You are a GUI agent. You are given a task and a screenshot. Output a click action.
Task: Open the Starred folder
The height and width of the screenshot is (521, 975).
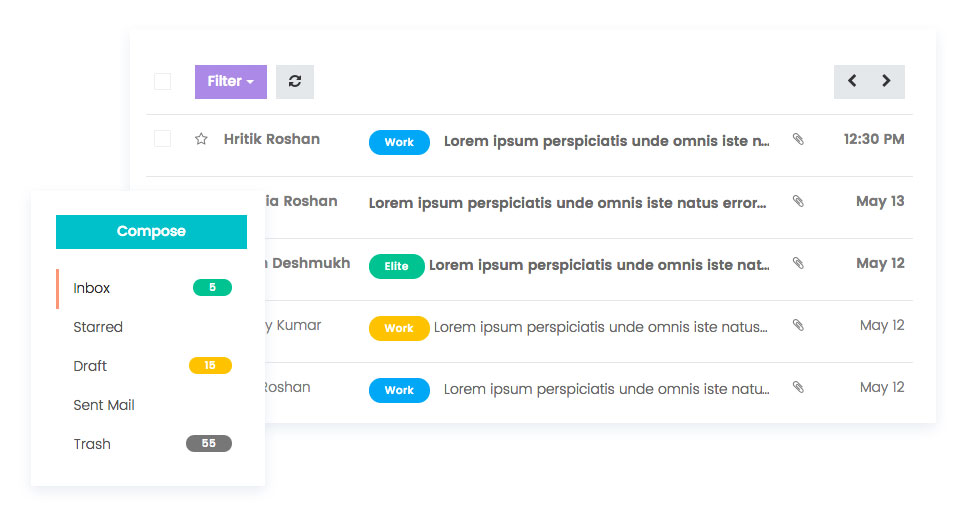click(98, 327)
